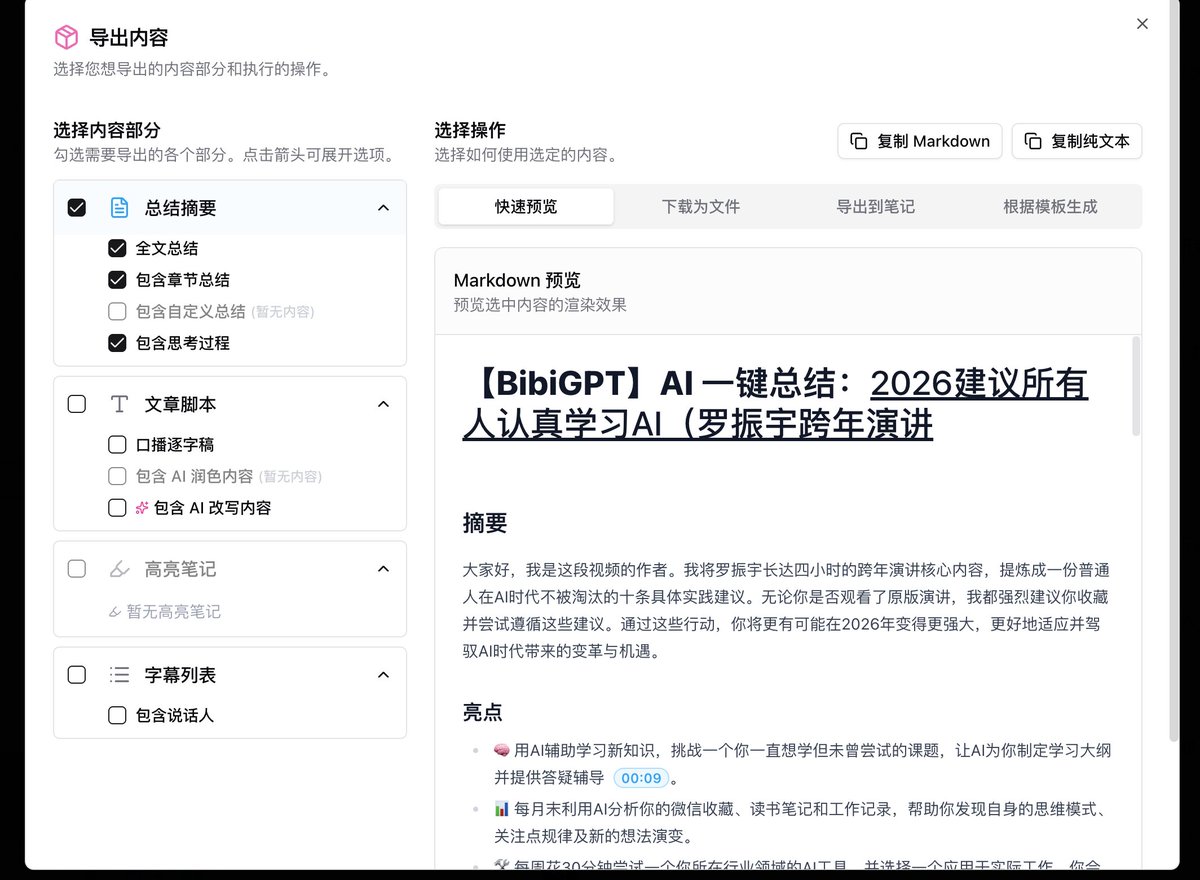Collapse the 总结摘要 section chevron
The image size is (1200, 880).
point(383,208)
